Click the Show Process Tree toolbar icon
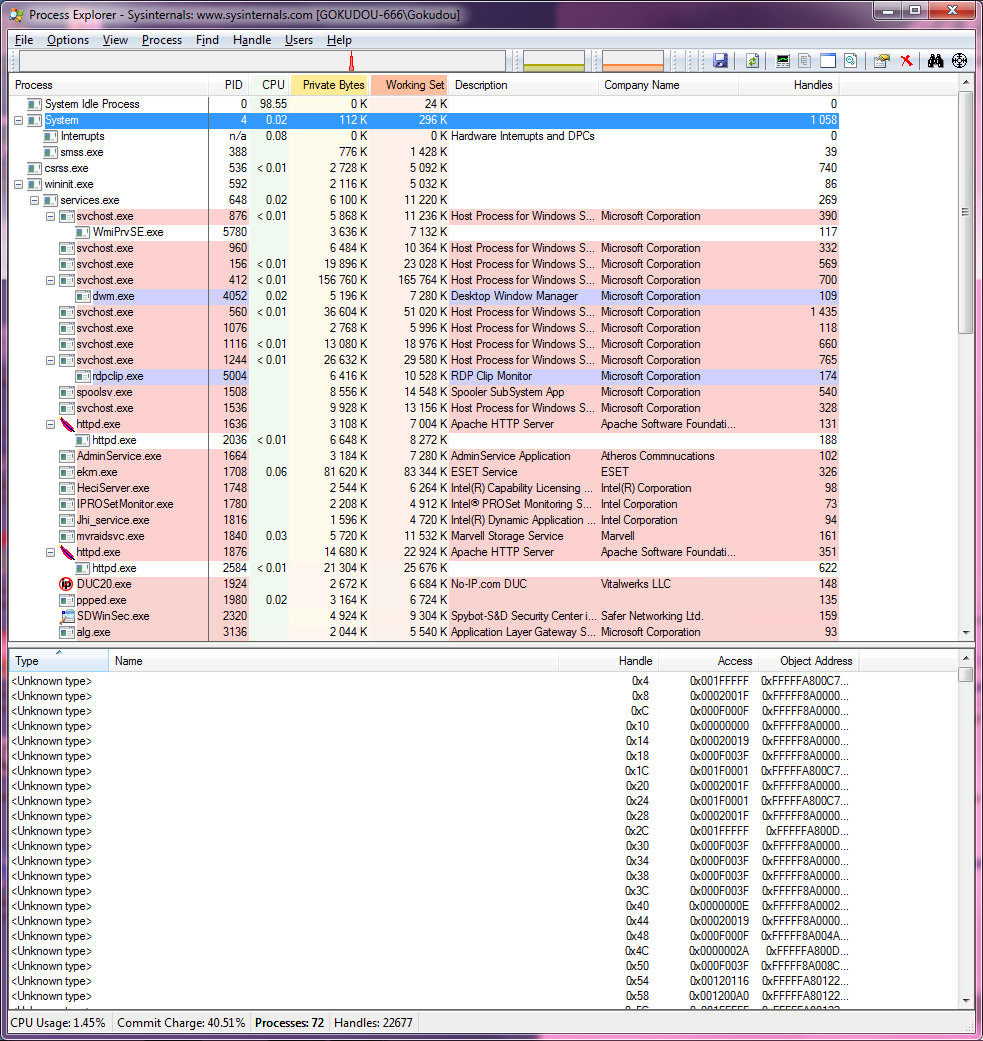Viewport: 983px width, 1041px height. (x=805, y=61)
